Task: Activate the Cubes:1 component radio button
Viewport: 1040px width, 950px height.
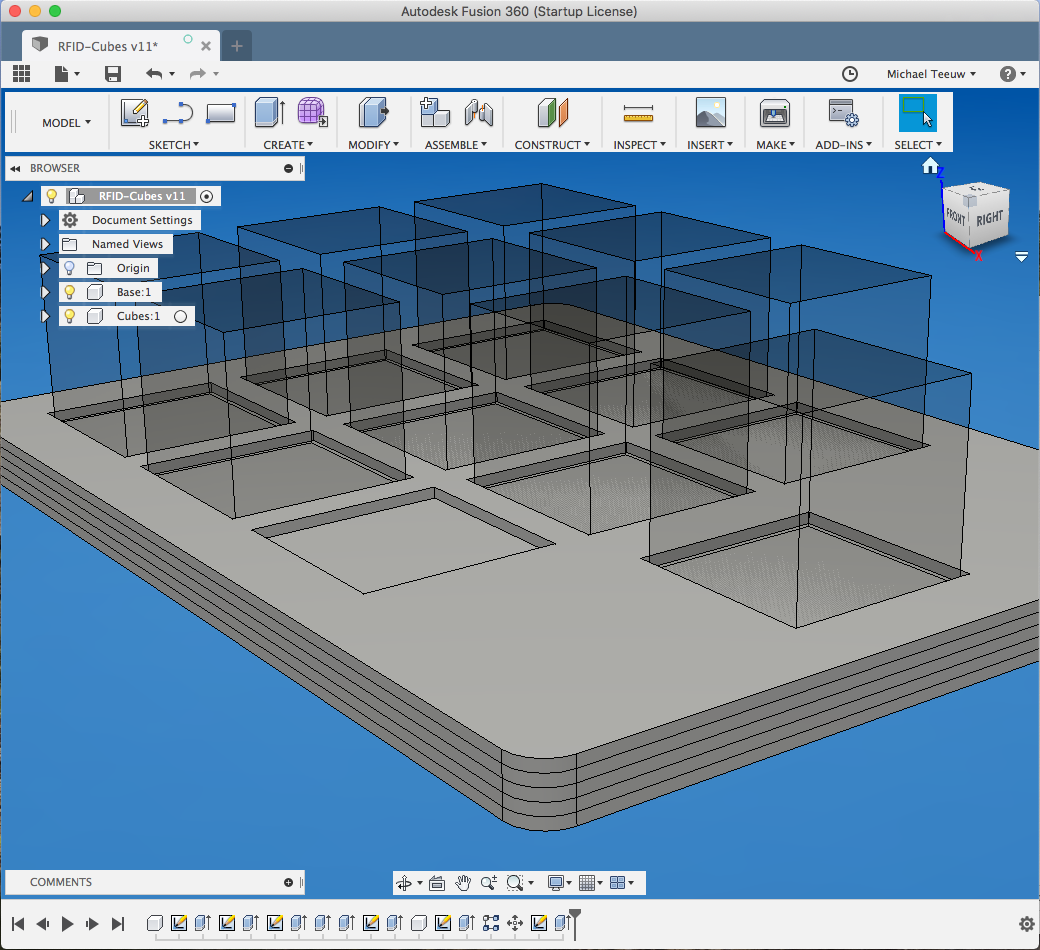Action: coord(181,316)
